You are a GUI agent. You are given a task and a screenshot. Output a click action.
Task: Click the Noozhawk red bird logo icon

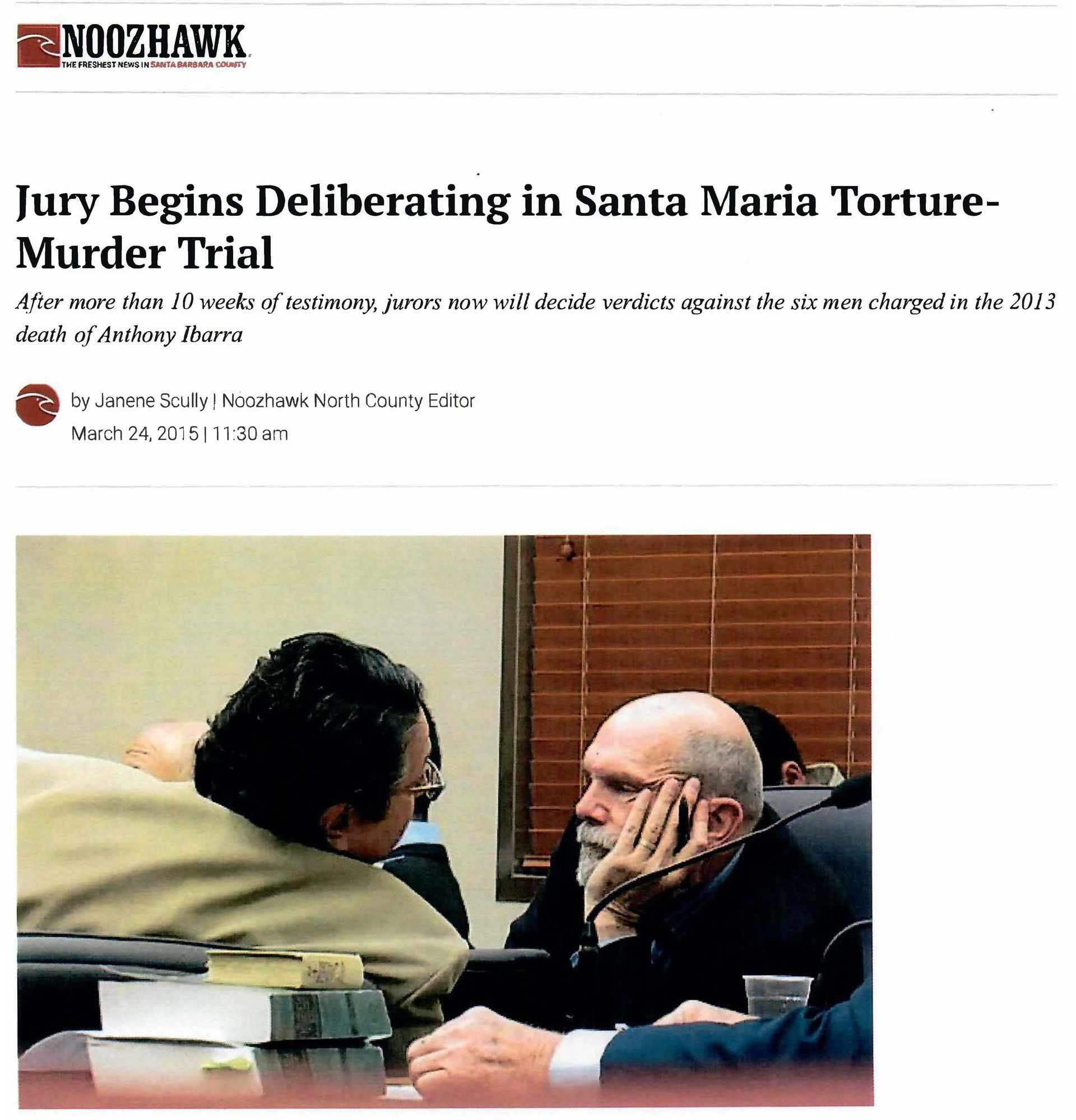pyautogui.click(x=40, y=46)
